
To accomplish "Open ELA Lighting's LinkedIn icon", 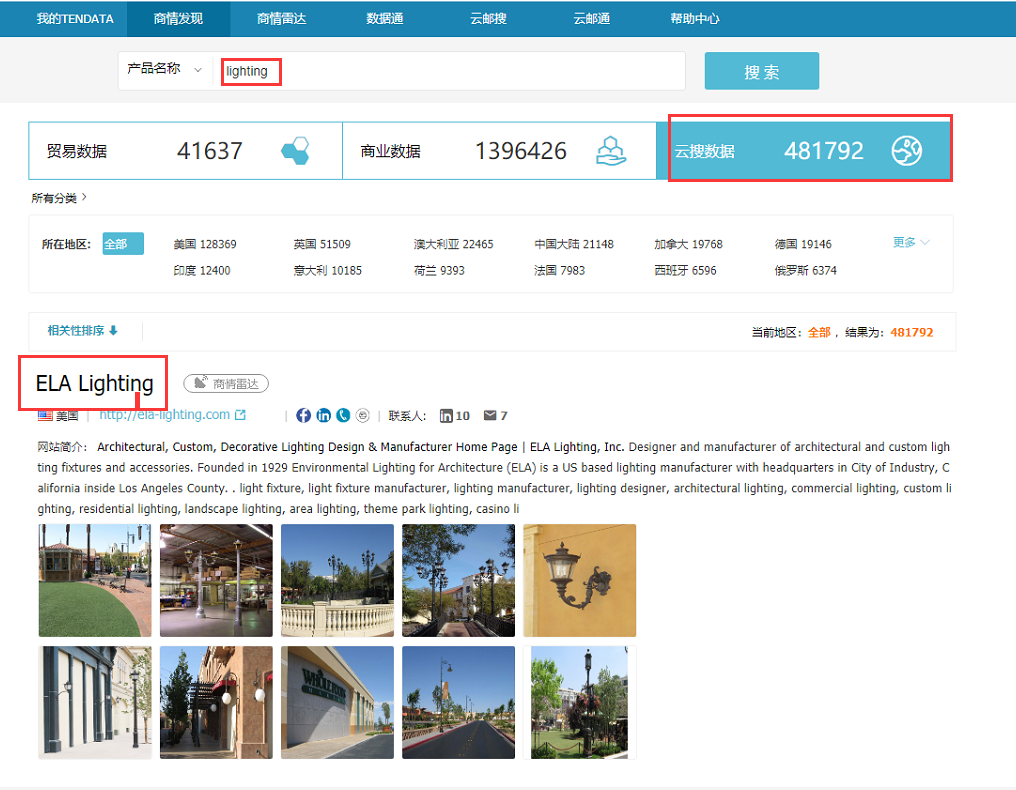I will (323, 415).
